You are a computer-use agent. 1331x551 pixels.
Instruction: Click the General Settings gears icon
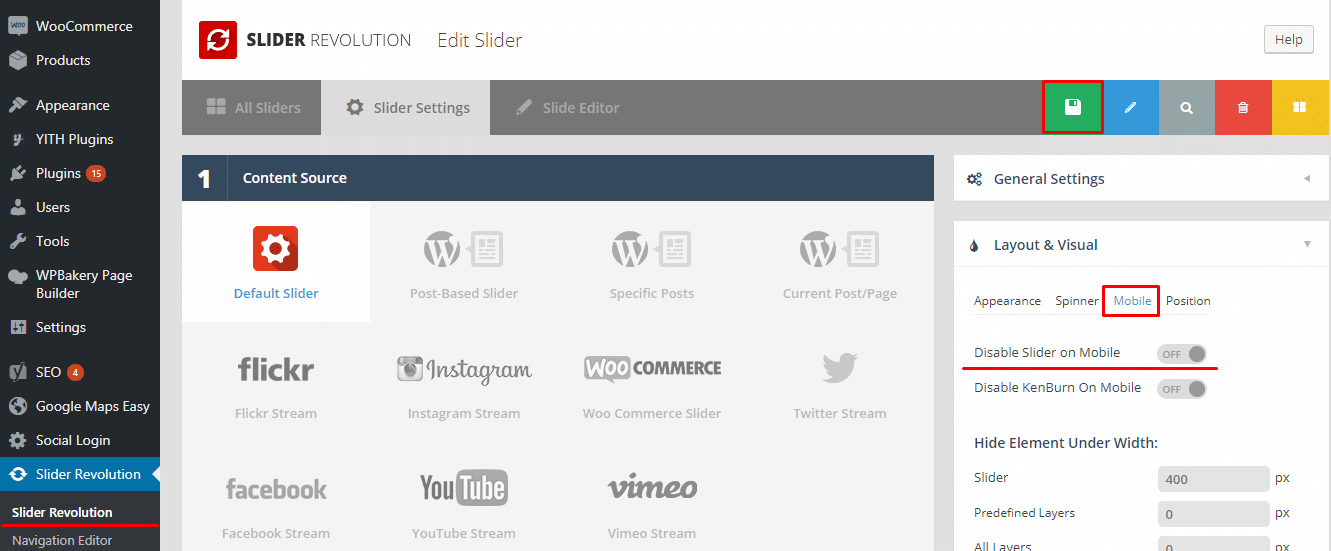(x=974, y=179)
